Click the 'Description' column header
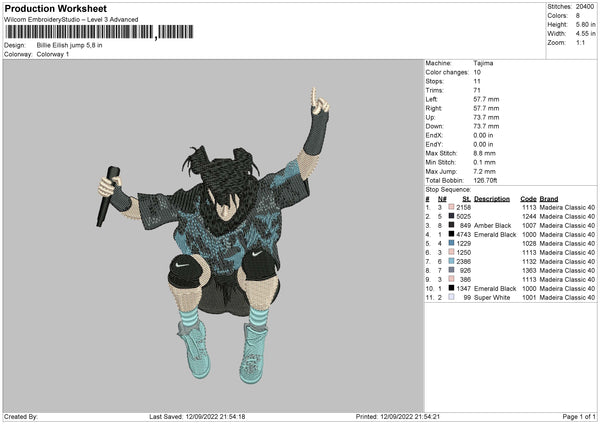Viewport: 600px width, 424px height. point(492,199)
